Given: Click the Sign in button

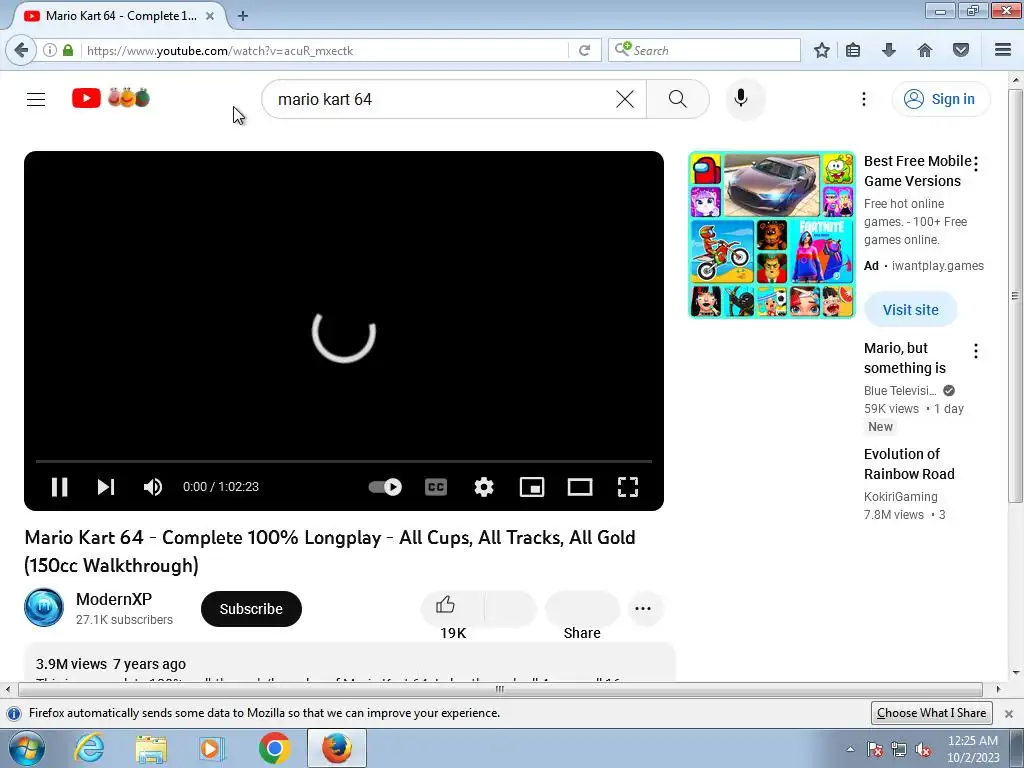Looking at the screenshot, I should click(x=940, y=99).
